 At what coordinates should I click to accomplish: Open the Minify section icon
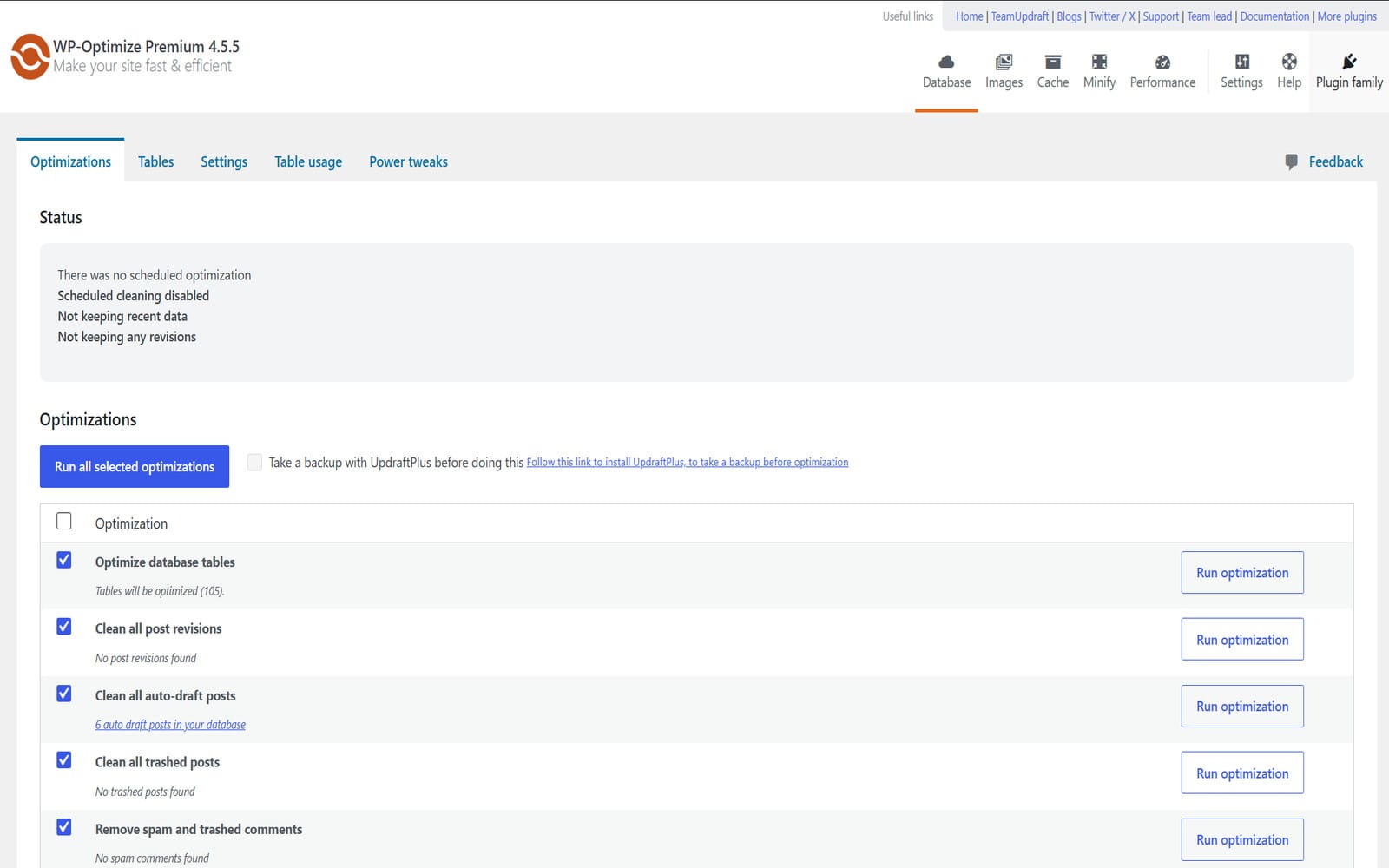[1099, 62]
